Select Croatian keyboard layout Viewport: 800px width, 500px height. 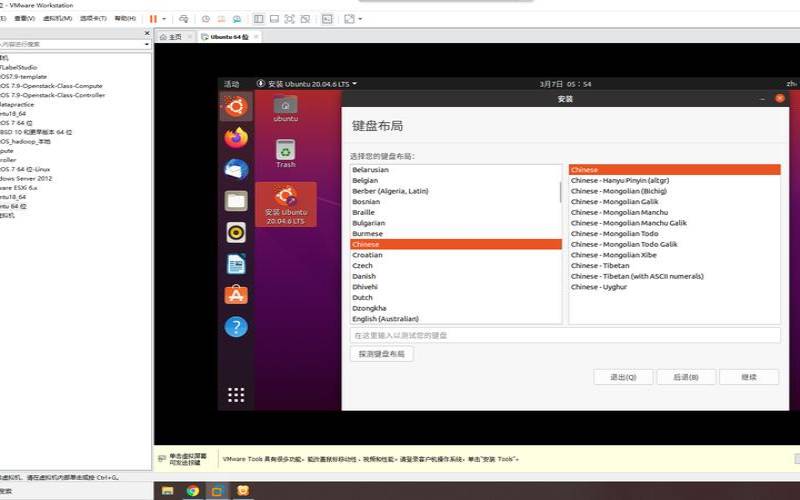tap(456, 255)
